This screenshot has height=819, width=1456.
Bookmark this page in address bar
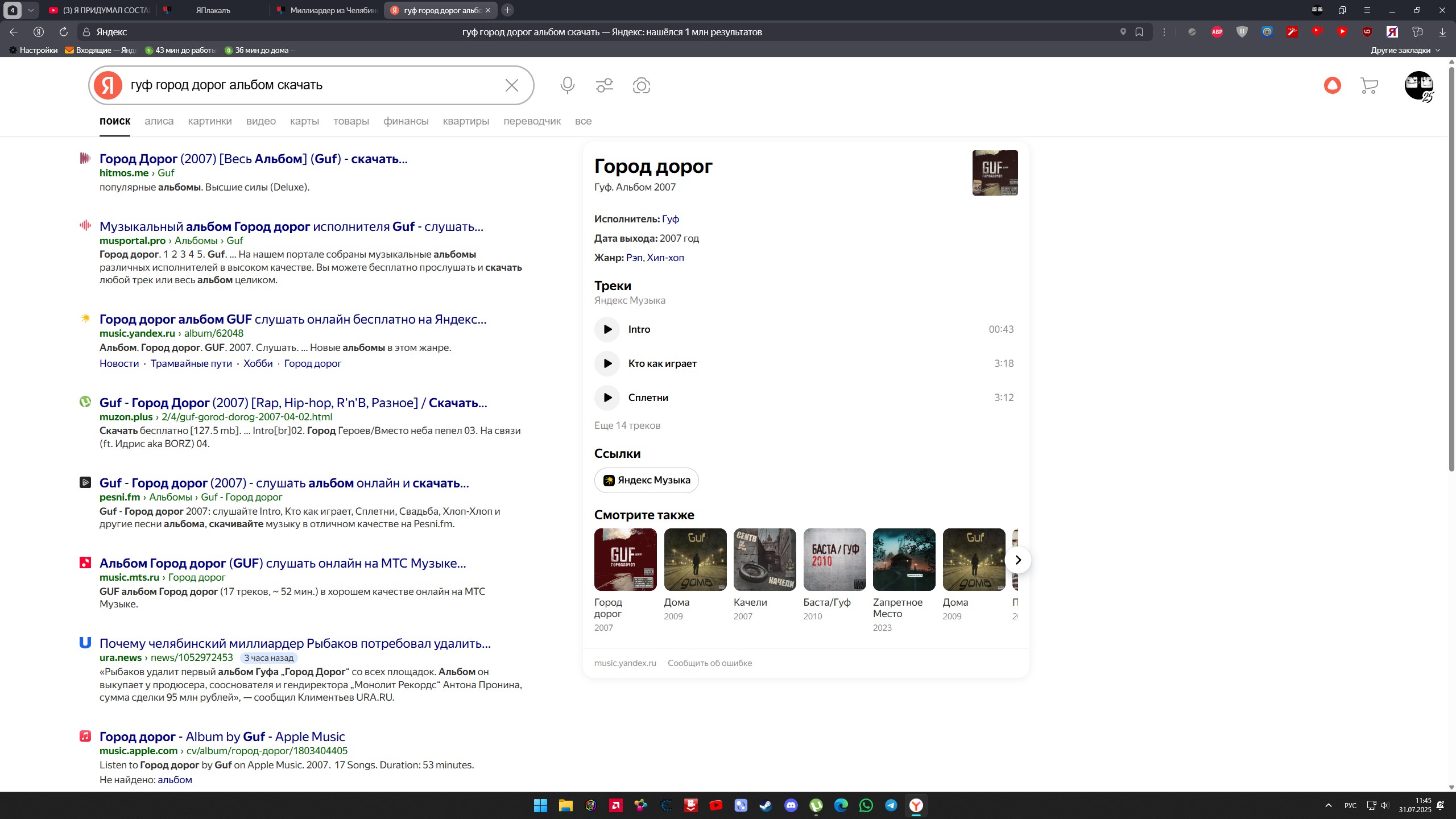click(1139, 32)
